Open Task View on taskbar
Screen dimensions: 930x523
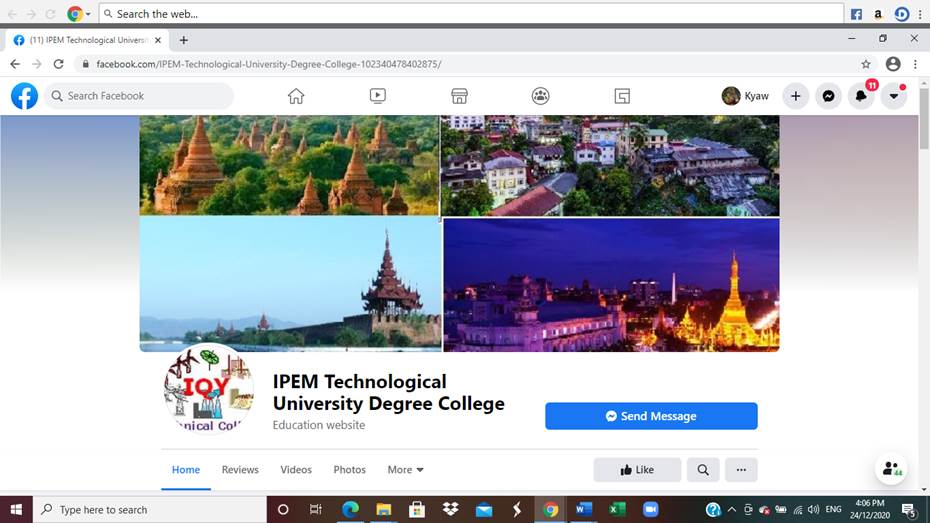[x=316, y=510]
